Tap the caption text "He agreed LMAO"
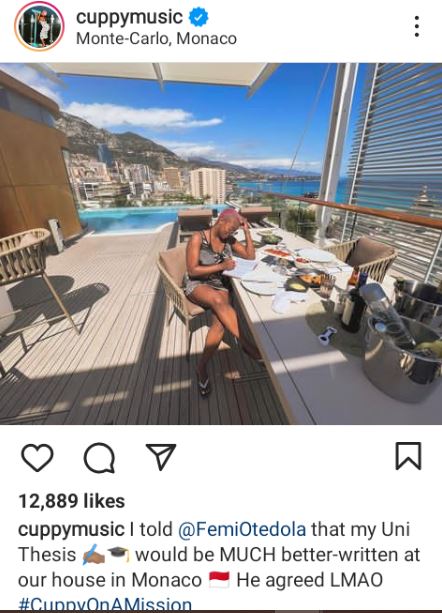This screenshot has width=442, height=613. [310, 580]
